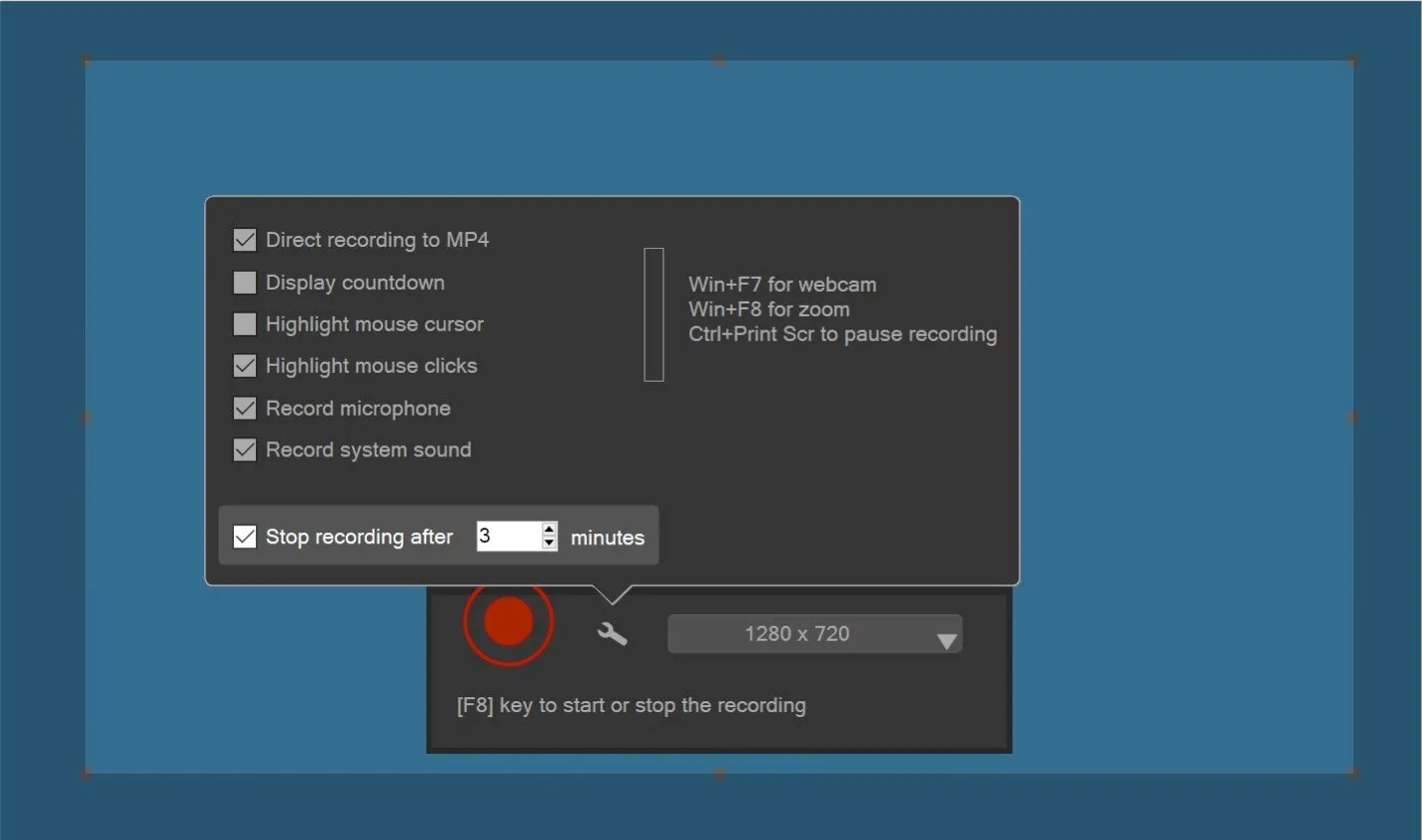This screenshot has height=840, width=1422.
Task: Uncheck Record system sound
Action: pyautogui.click(x=244, y=449)
